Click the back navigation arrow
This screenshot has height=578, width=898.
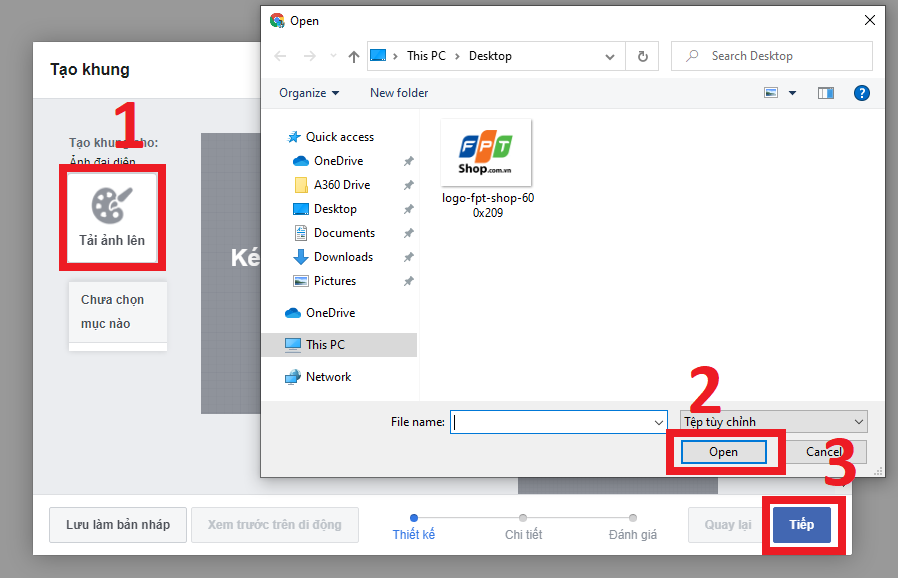click(x=280, y=56)
